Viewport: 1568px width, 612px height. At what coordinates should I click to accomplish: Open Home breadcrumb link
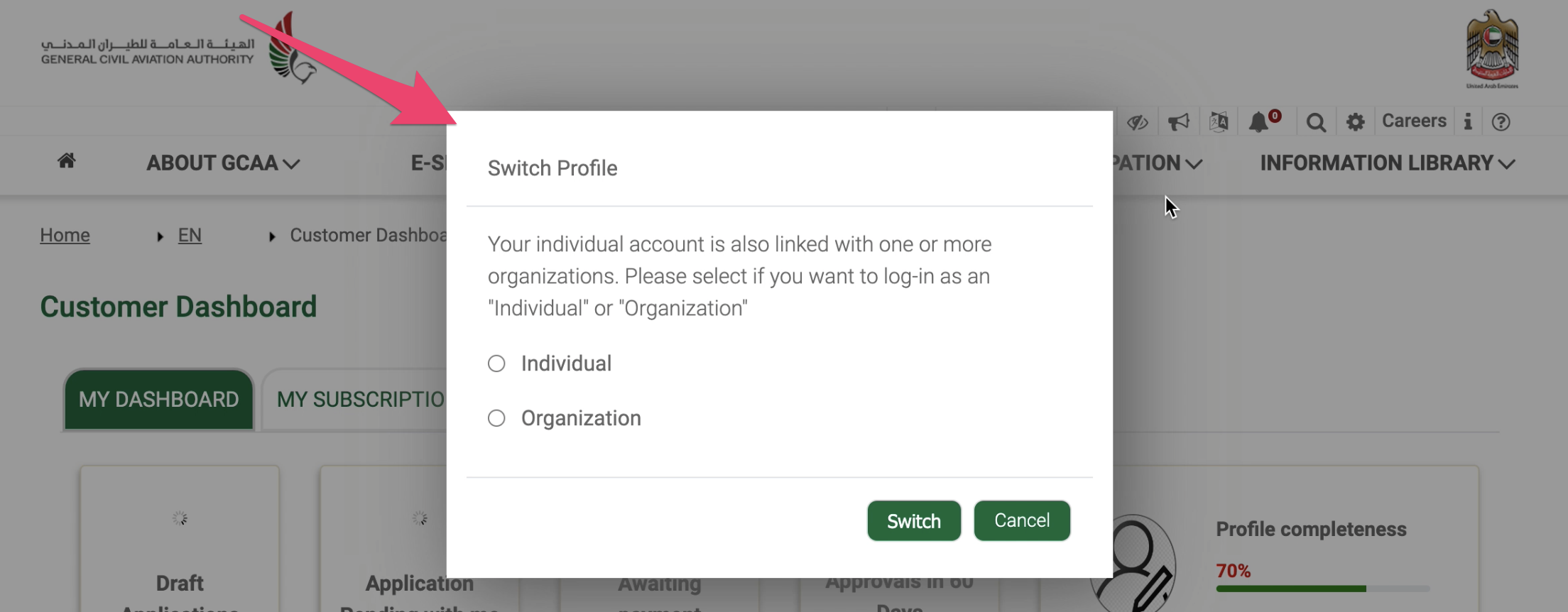click(x=65, y=235)
